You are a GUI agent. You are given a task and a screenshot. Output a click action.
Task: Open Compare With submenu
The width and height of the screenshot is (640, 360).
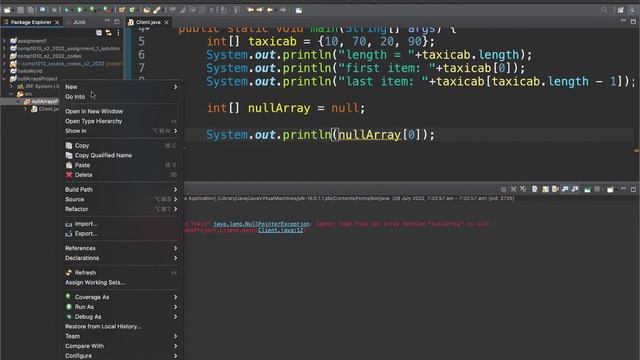121,346
